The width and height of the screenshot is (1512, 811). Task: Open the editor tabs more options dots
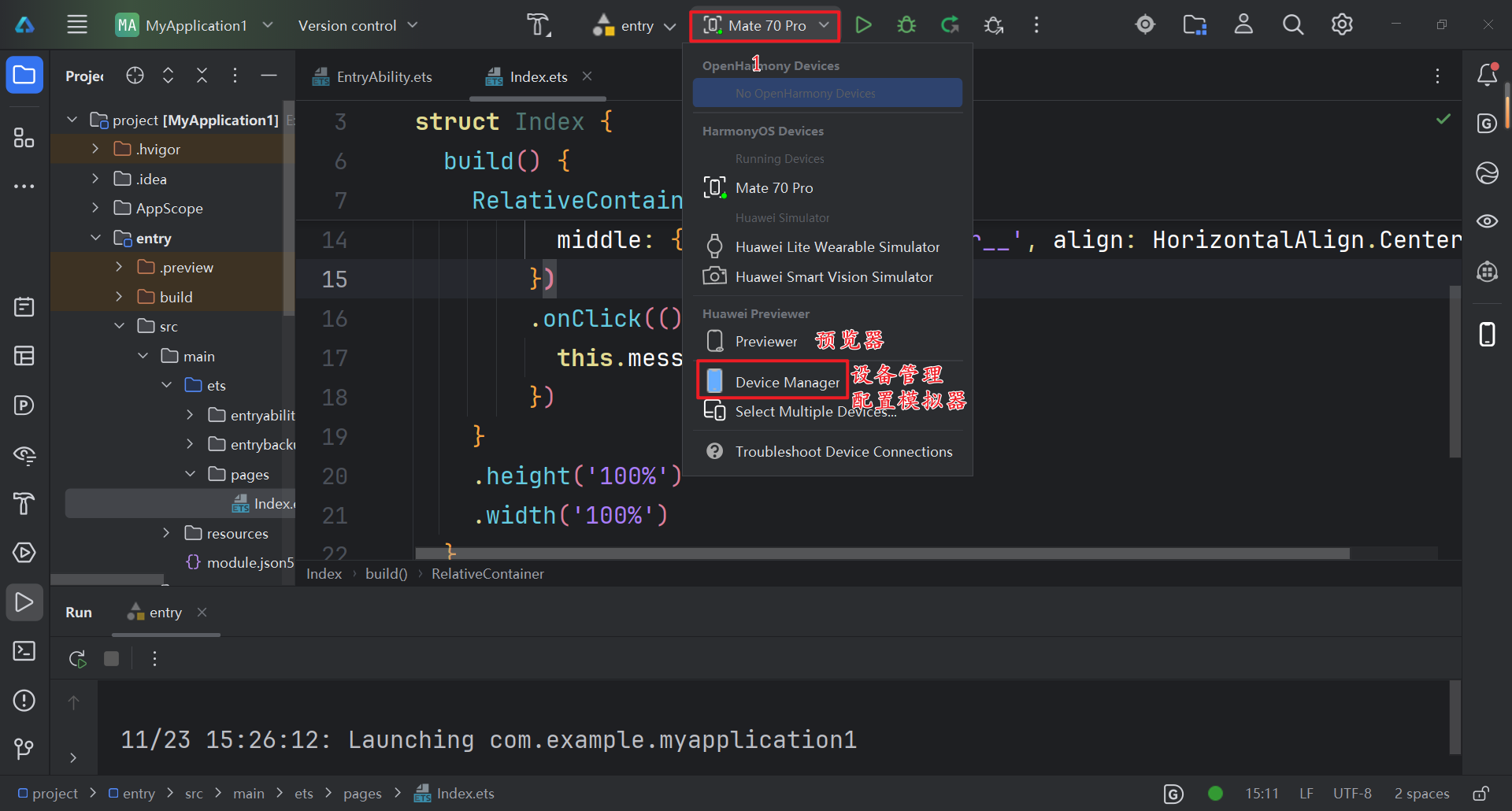[x=1437, y=76]
